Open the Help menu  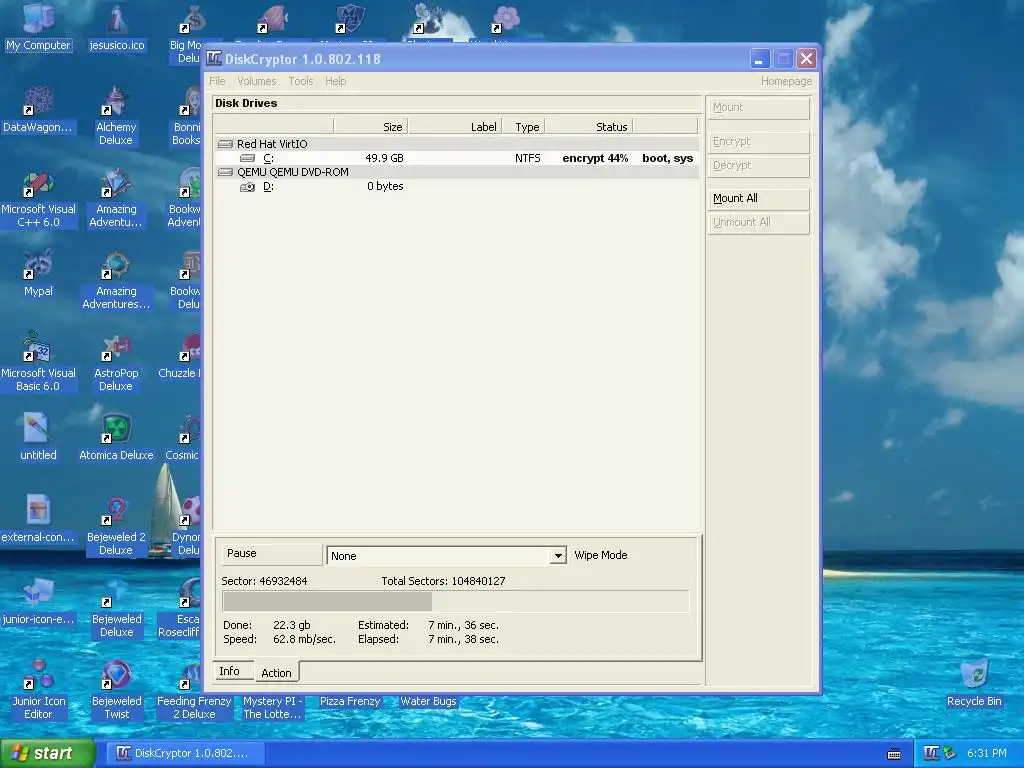[336, 81]
